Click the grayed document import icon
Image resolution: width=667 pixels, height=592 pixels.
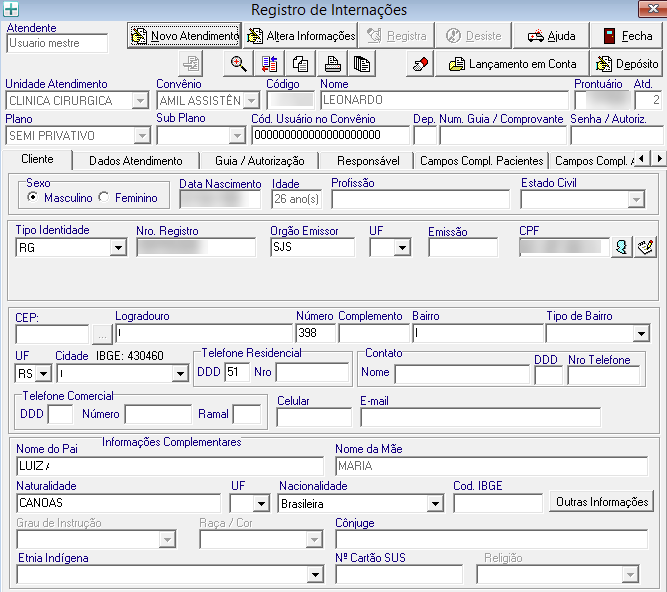tap(191, 64)
